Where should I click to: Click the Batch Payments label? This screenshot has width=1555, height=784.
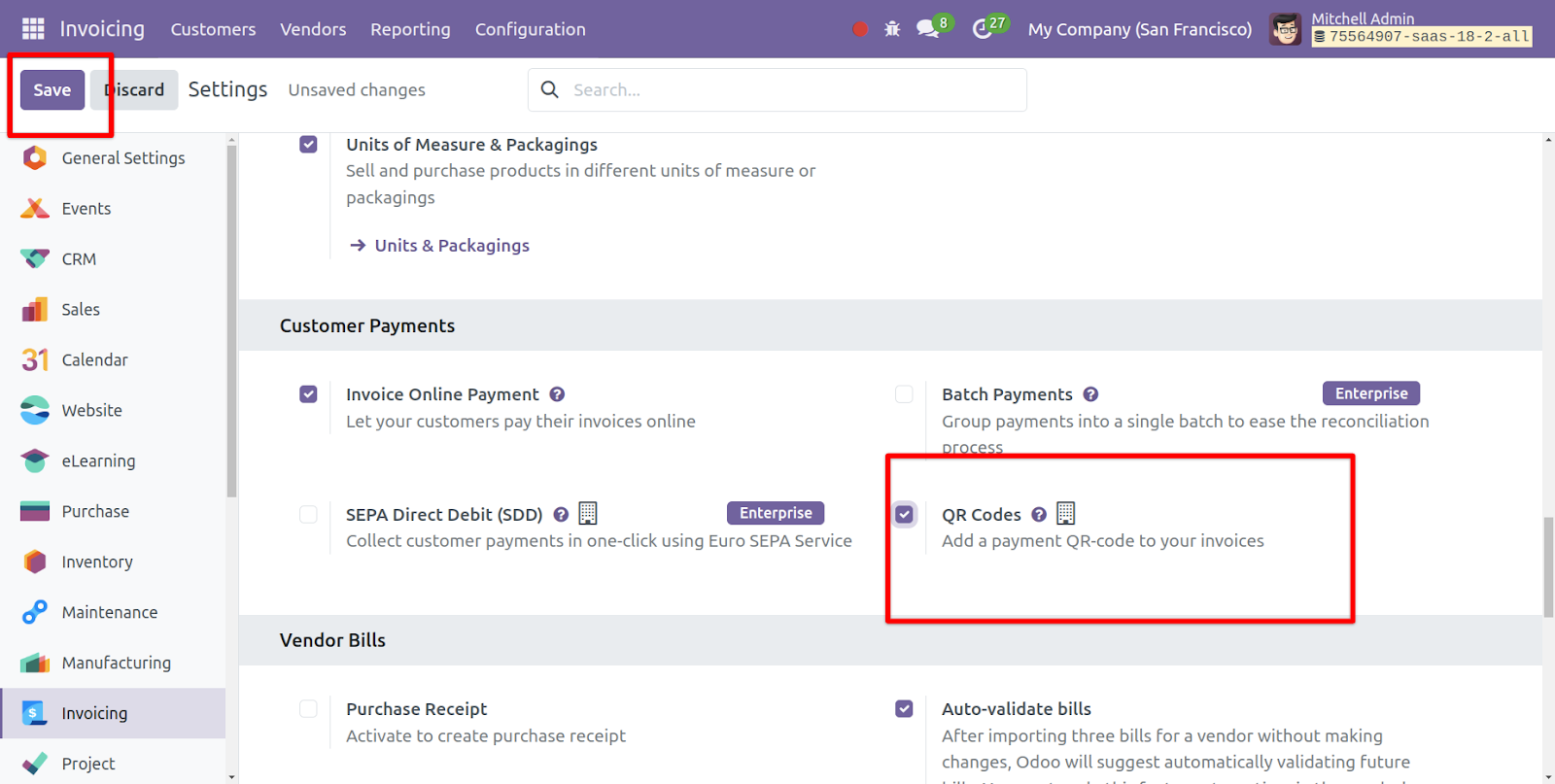pyautogui.click(x=1007, y=394)
